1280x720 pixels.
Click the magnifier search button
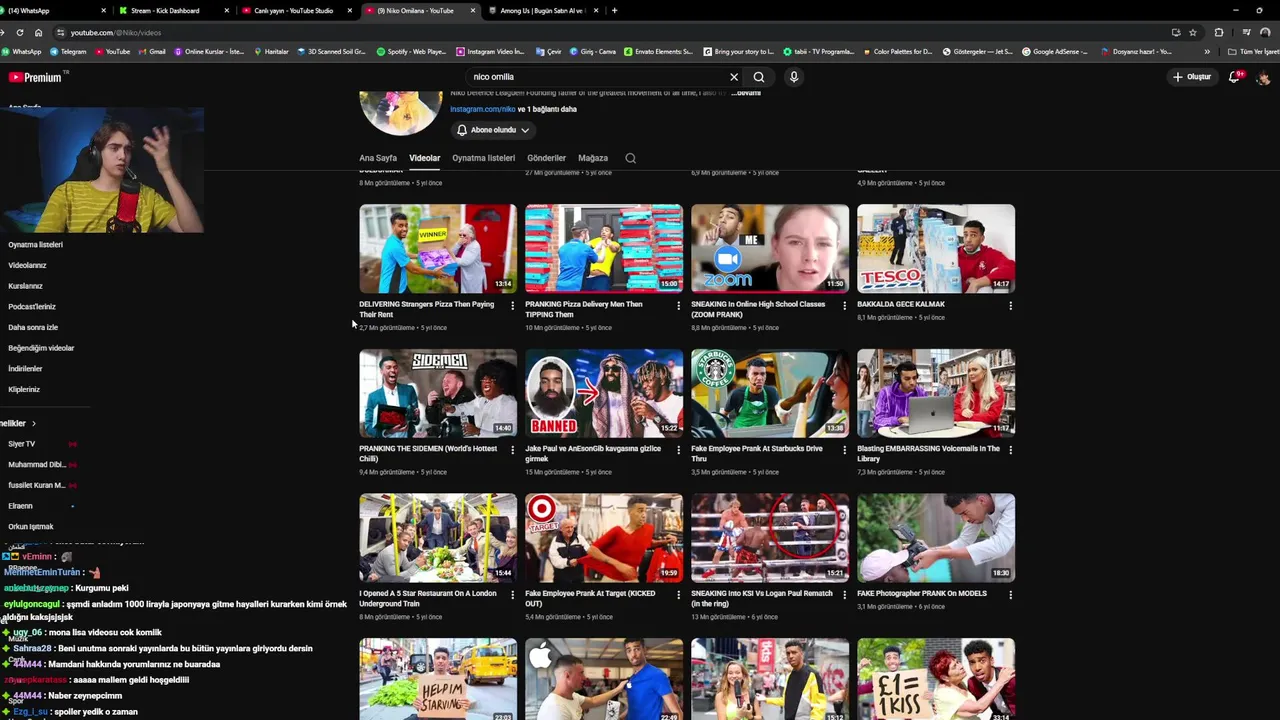(x=759, y=77)
